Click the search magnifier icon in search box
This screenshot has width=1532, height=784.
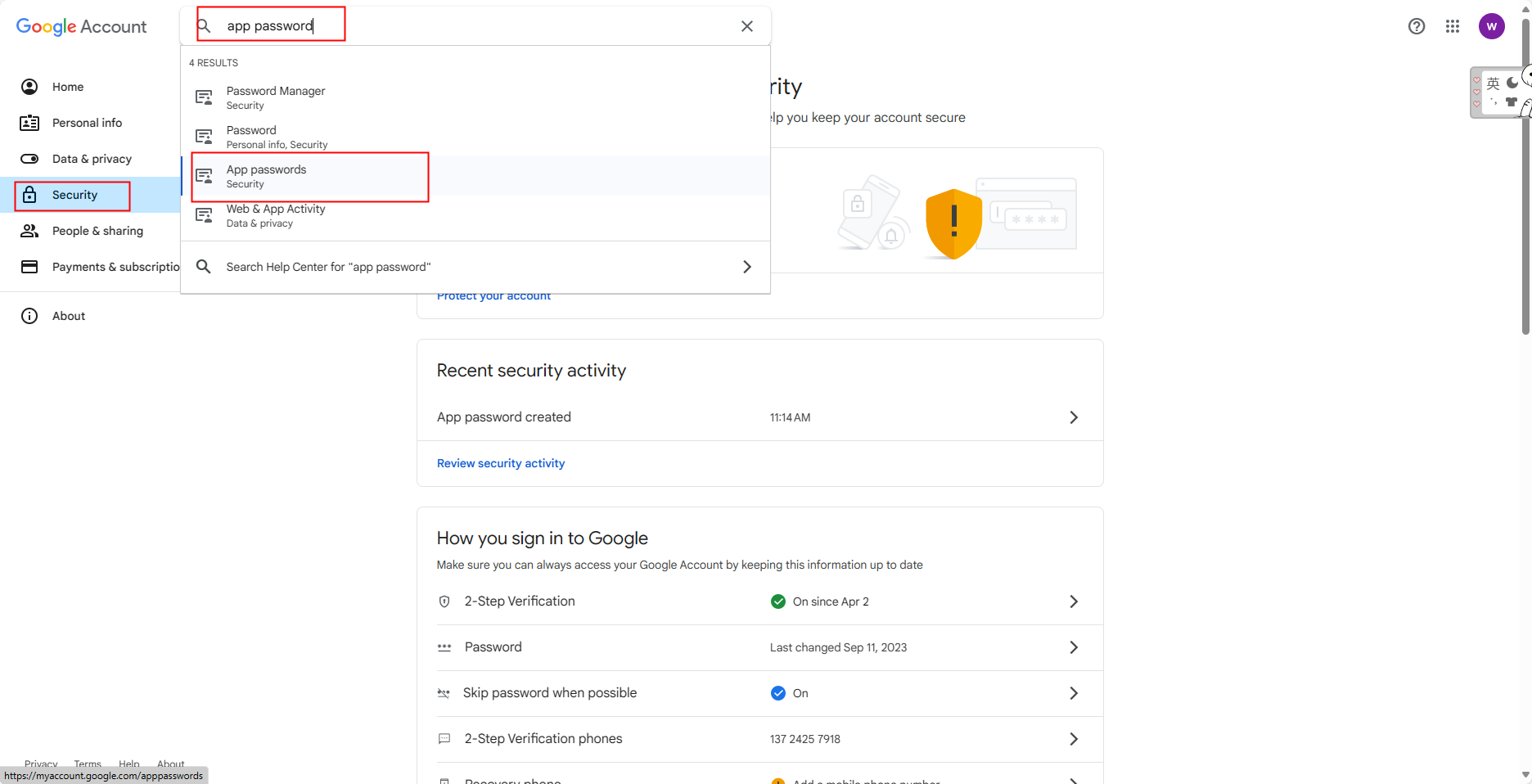[204, 26]
